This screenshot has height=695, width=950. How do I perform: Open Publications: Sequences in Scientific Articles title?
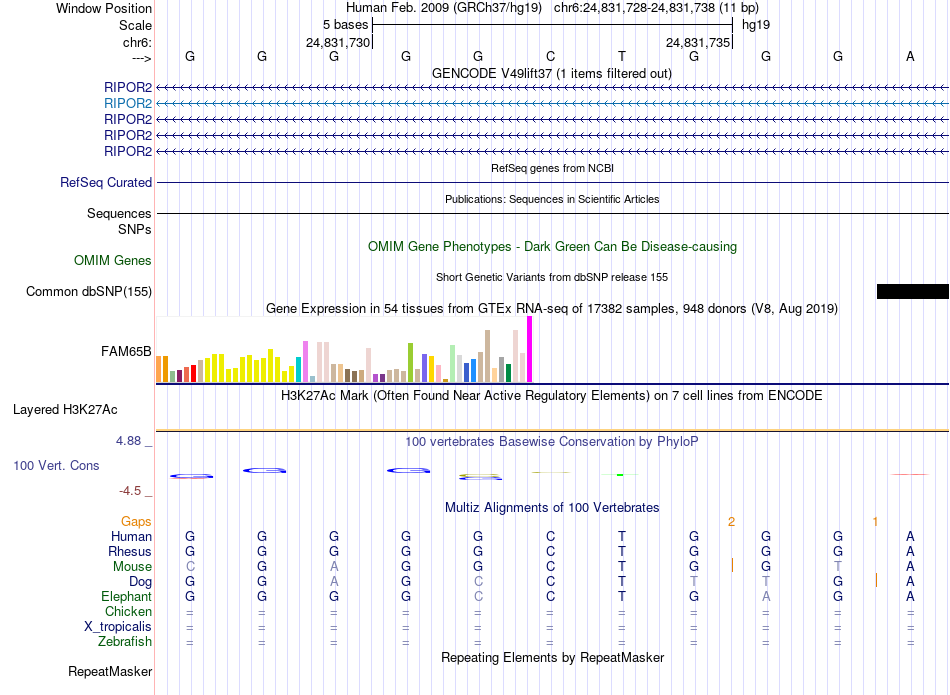tap(552, 199)
